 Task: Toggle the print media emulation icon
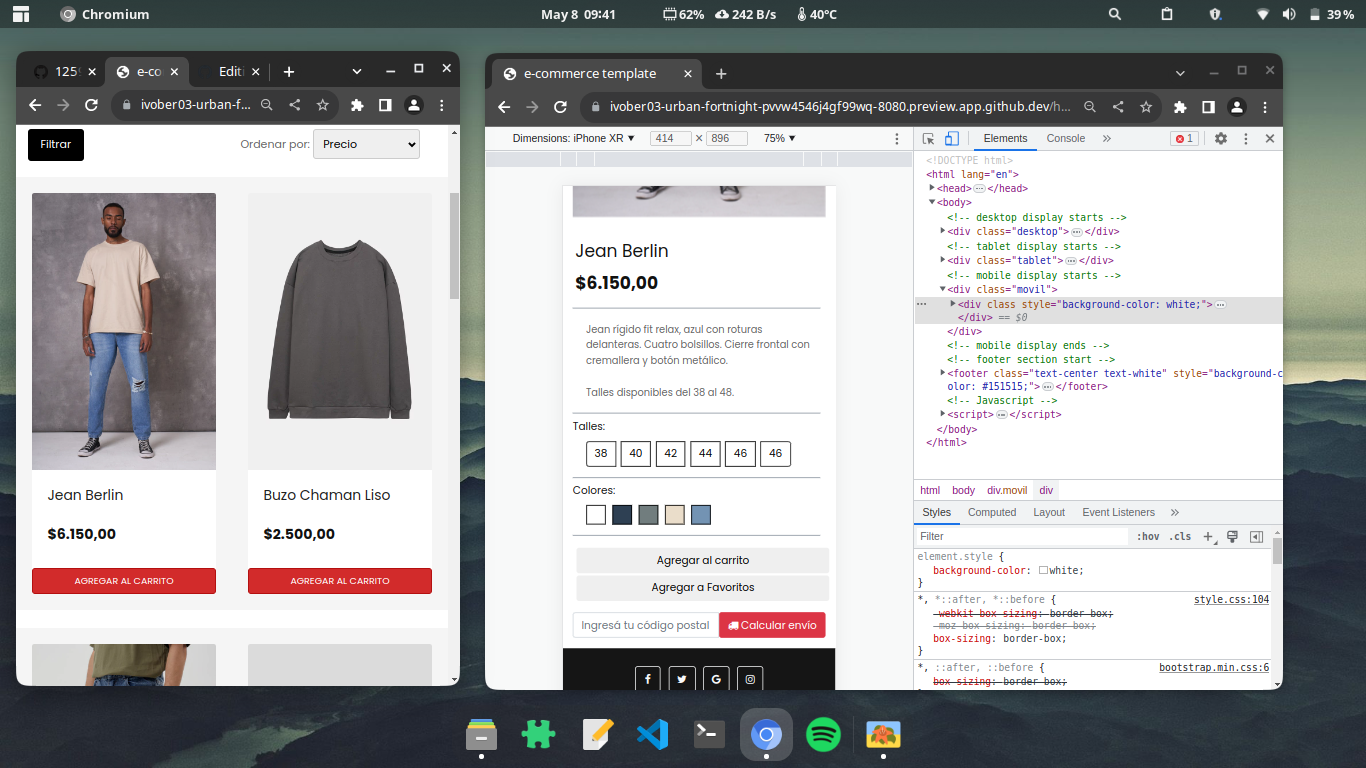1233,536
